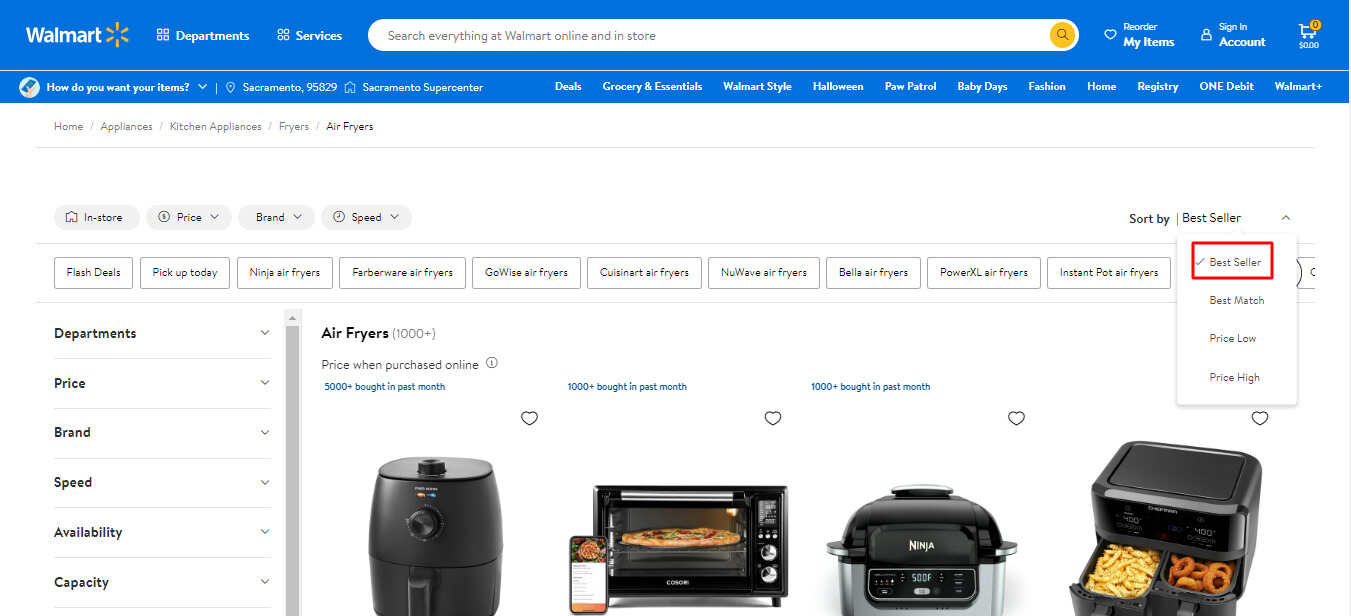Viewport: 1351px width, 616px height.
Task: Open the Speed filter dropdown
Action: click(x=366, y=217)
